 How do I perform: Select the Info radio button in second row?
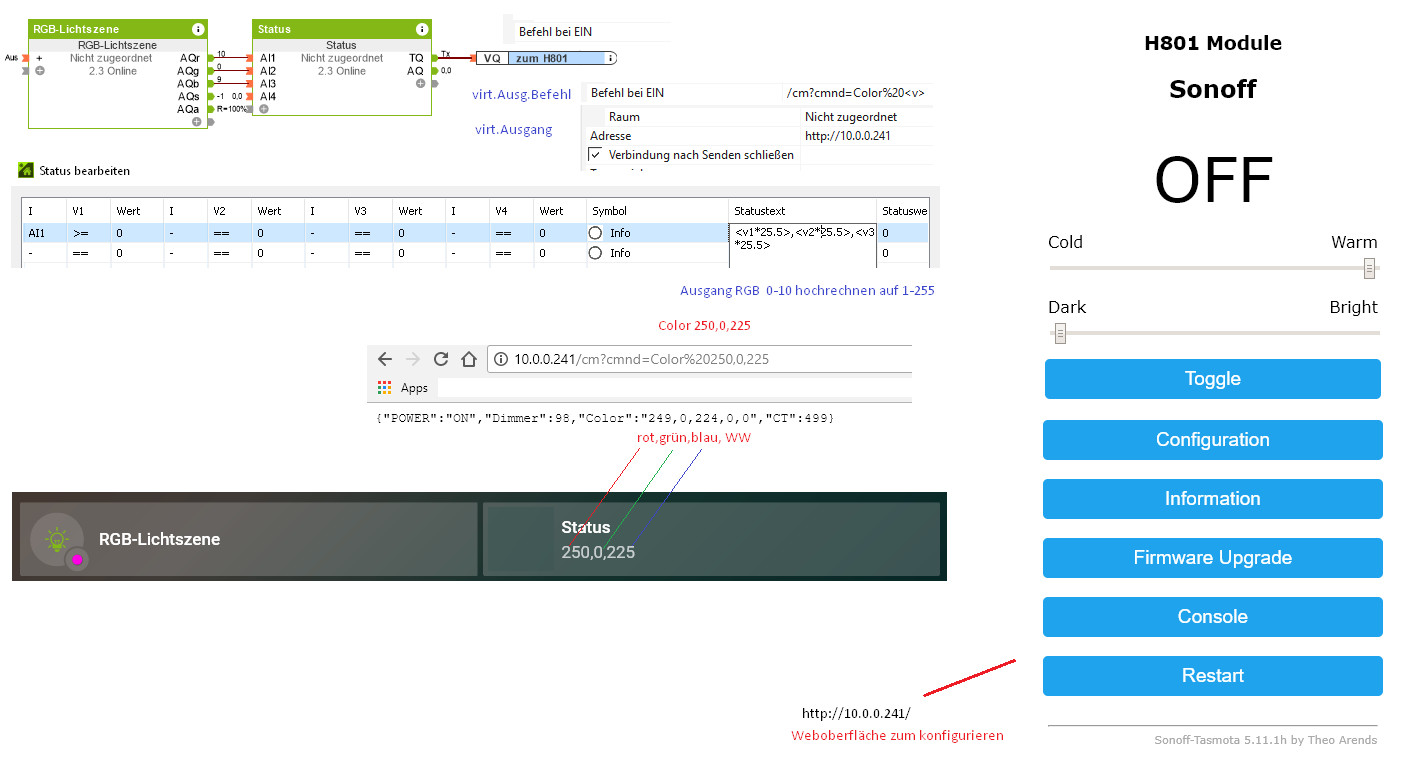tap(596, 253)
